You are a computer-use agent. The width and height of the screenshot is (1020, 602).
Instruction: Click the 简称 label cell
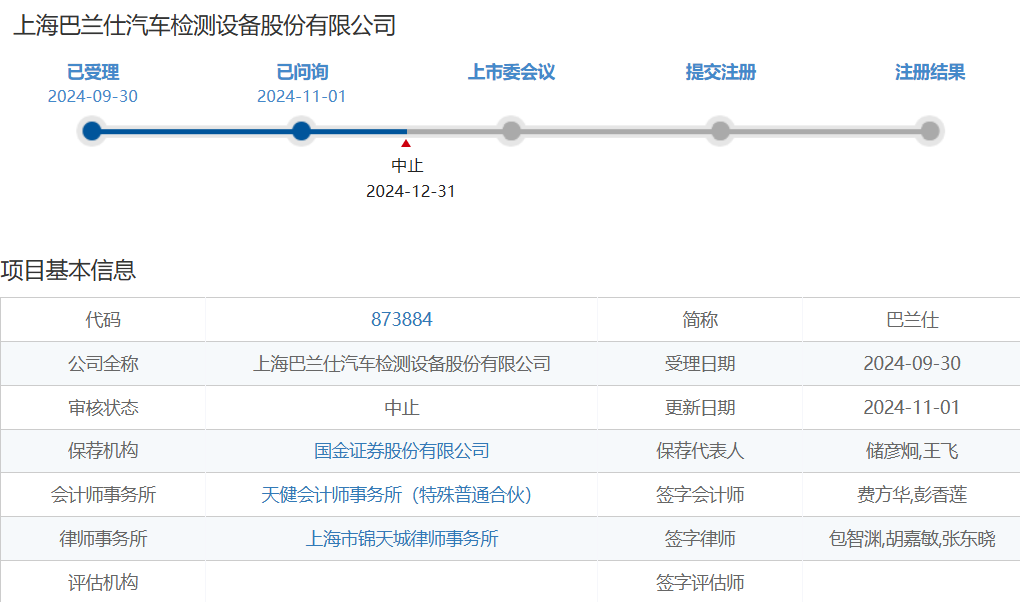(x=700, y=320)
